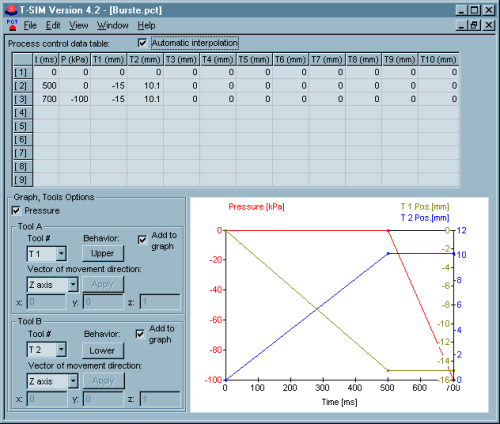Minimize the inner Burste.pct document window
Screen dimensions: 500x424
click(x=461, y=25)
